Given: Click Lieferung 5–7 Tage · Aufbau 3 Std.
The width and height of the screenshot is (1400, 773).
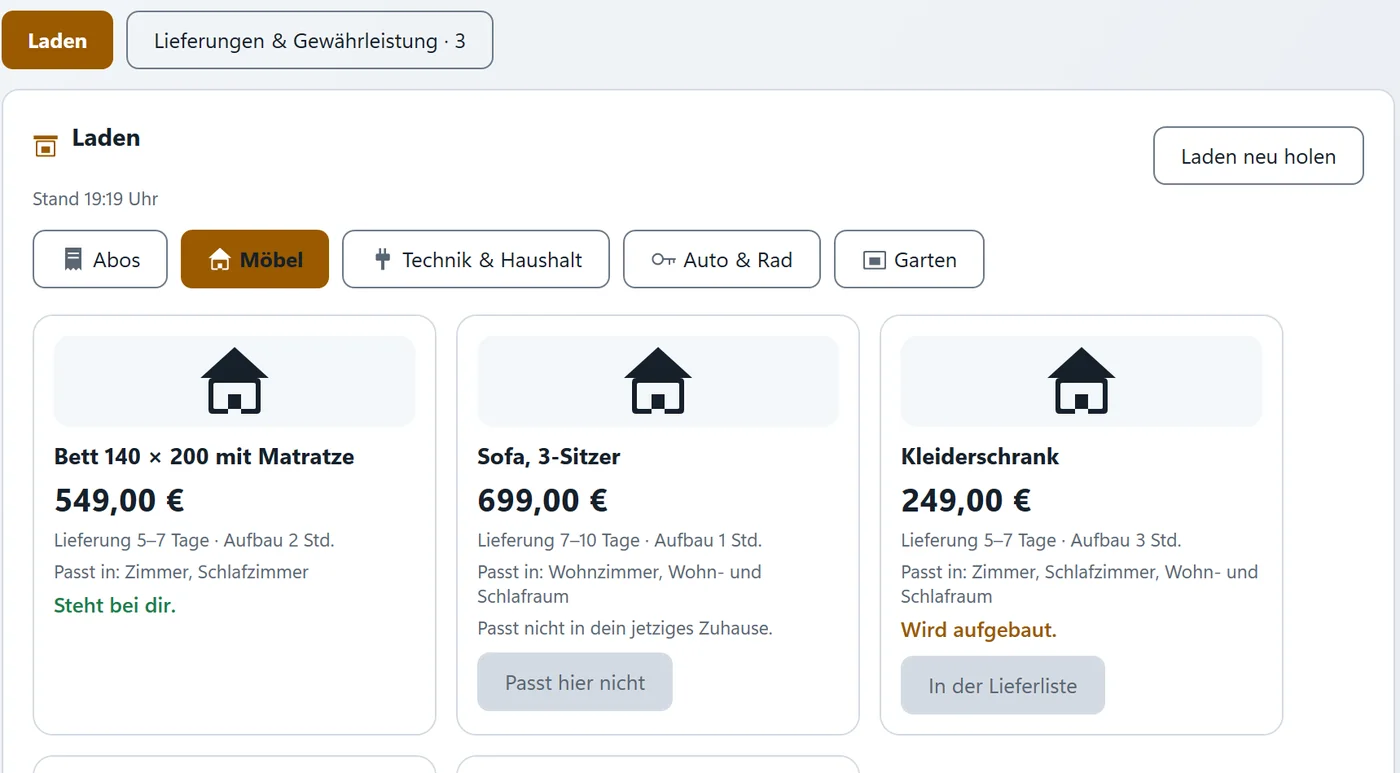Looking at the screenshot, I should click(1041, 540).
